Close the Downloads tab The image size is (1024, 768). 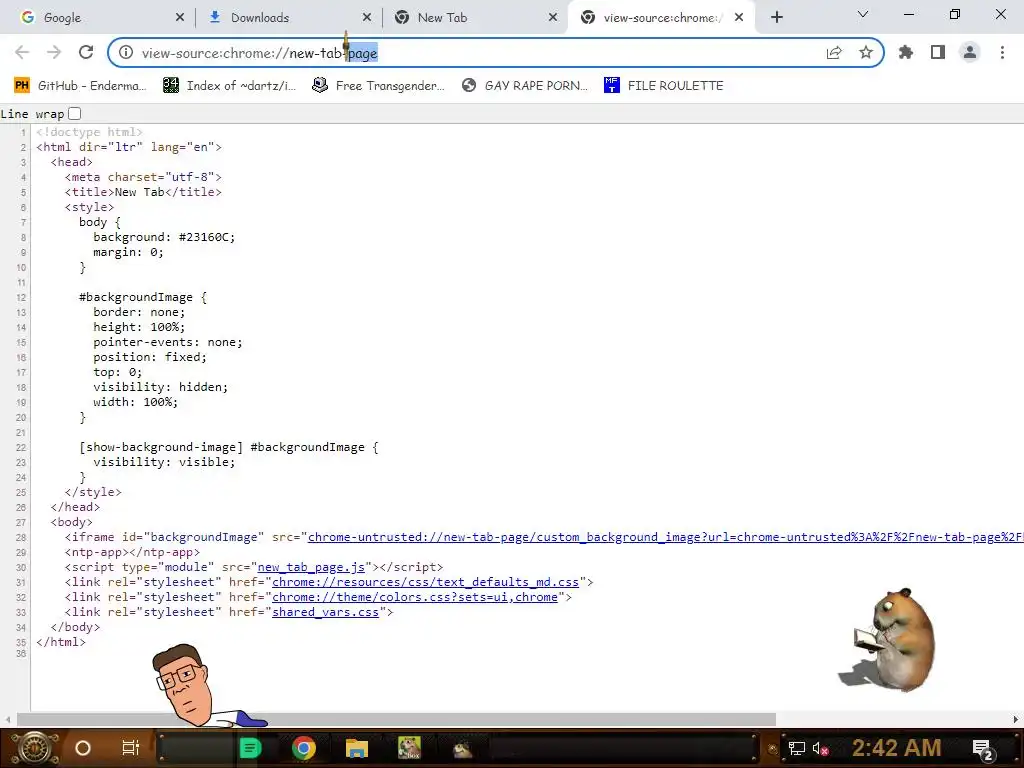tap(367, 18)
